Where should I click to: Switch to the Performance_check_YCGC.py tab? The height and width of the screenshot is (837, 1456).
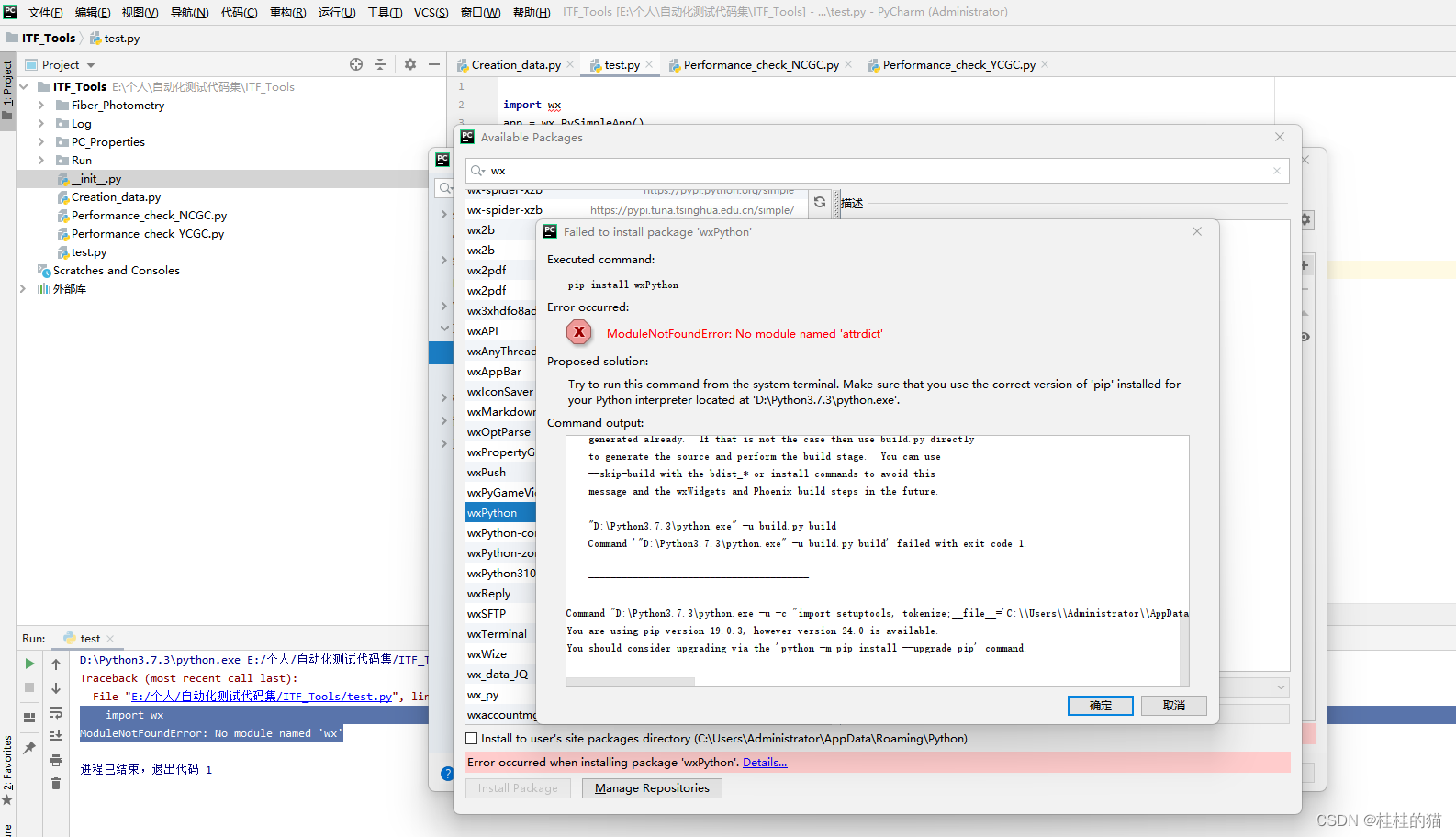958,64
